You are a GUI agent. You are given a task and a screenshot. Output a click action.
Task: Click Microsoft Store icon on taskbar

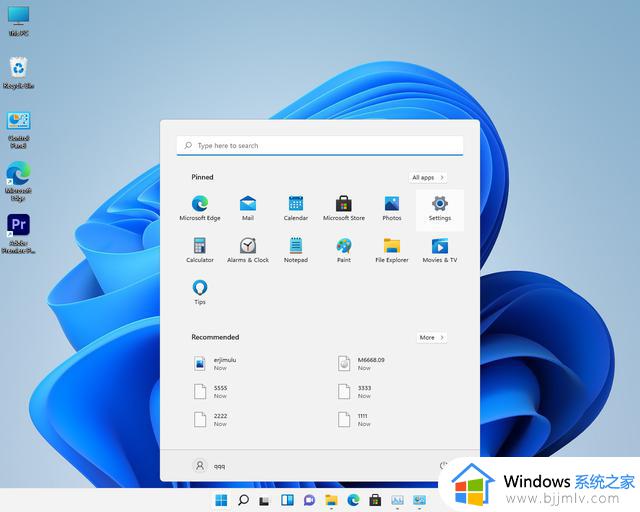click(375, 500)
